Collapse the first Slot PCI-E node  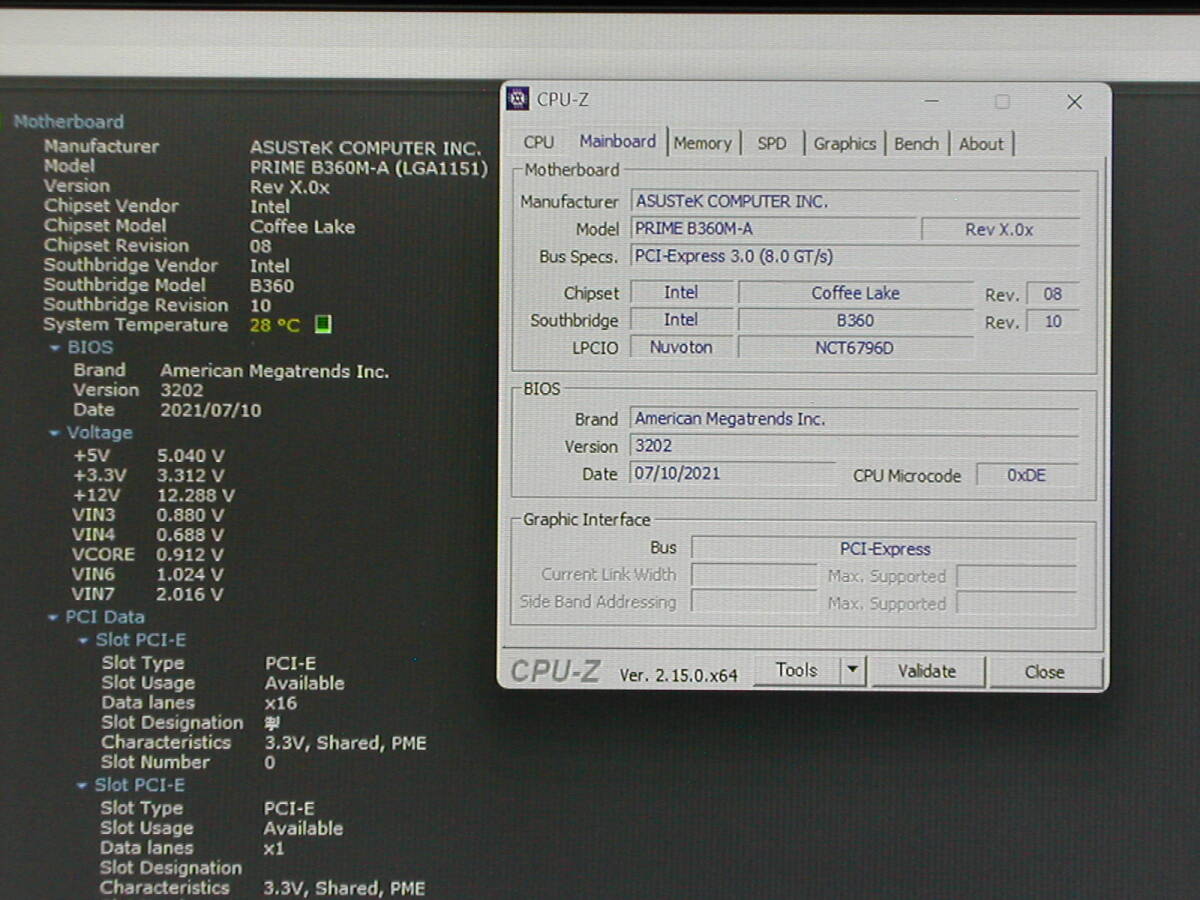[84, 641]
